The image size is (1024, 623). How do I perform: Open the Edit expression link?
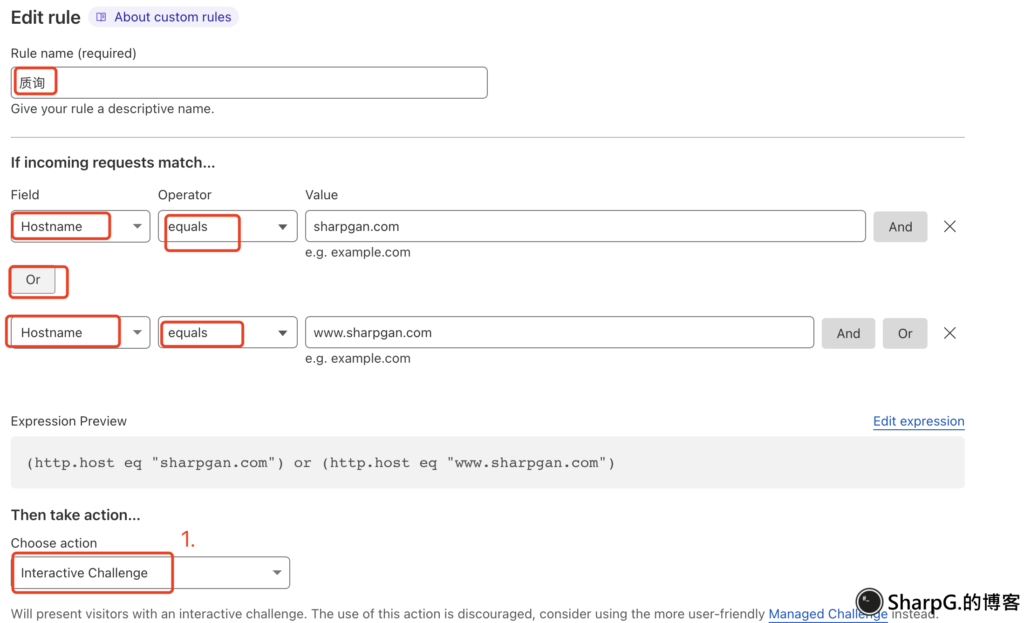click(918, 421)
